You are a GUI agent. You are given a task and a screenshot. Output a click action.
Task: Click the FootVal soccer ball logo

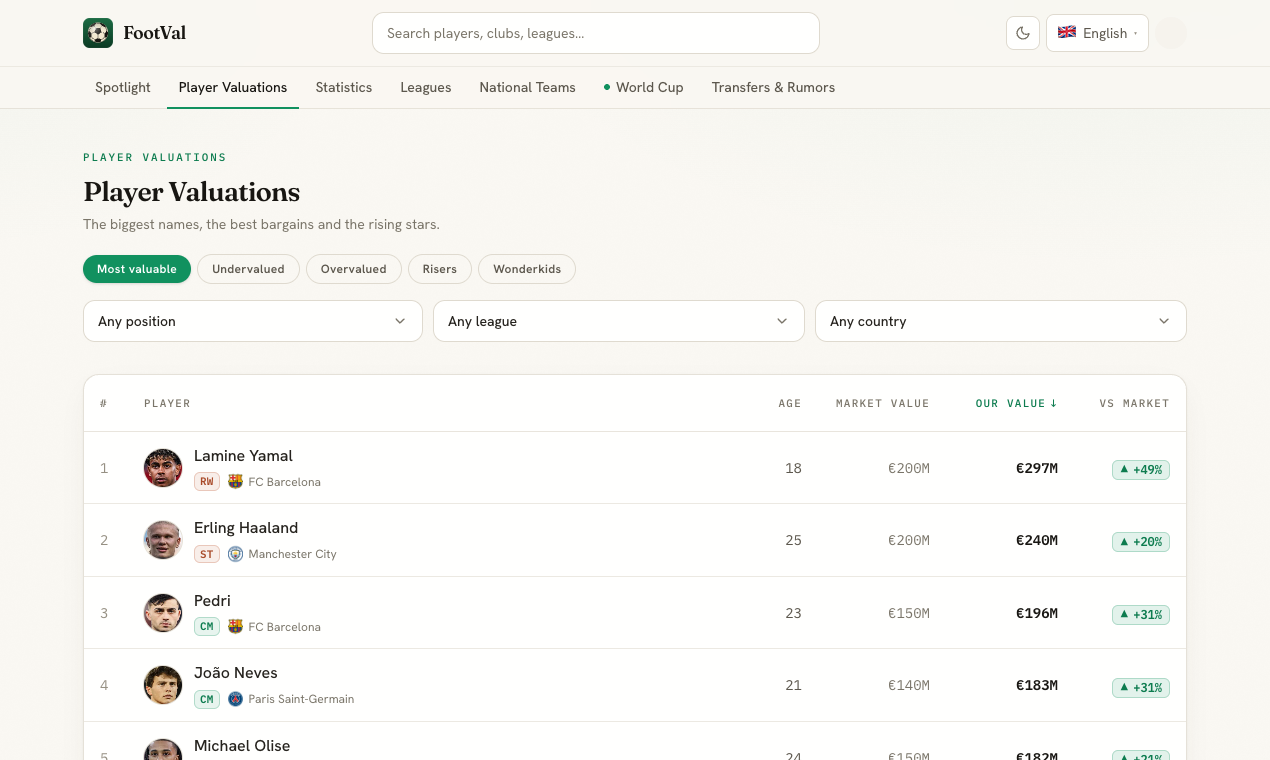point(98,33)
